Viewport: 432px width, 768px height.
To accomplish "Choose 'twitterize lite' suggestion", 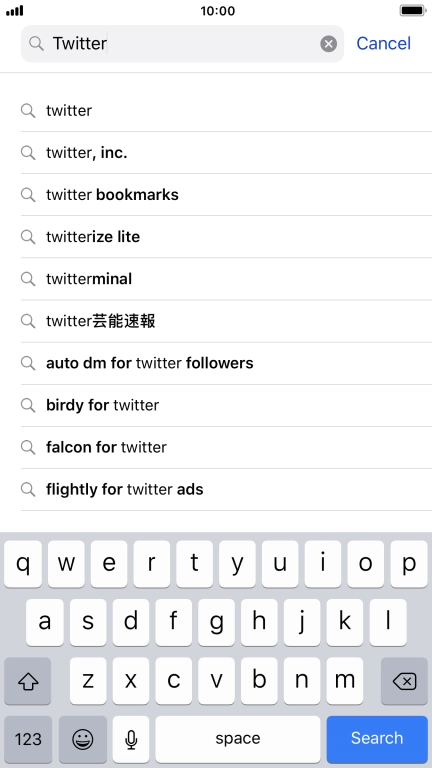I will coord(226,237).
